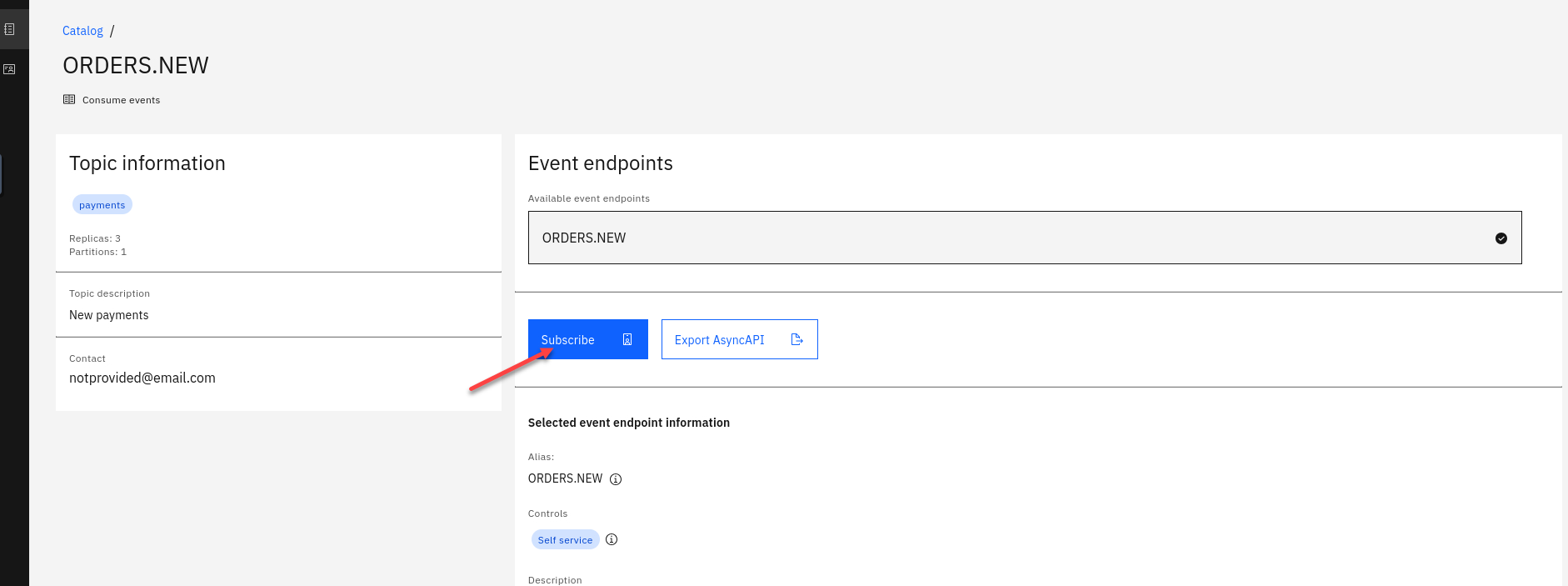Click the Consume events label
Viewport: 1568px width, 586px height.
(x=121, y=100)
